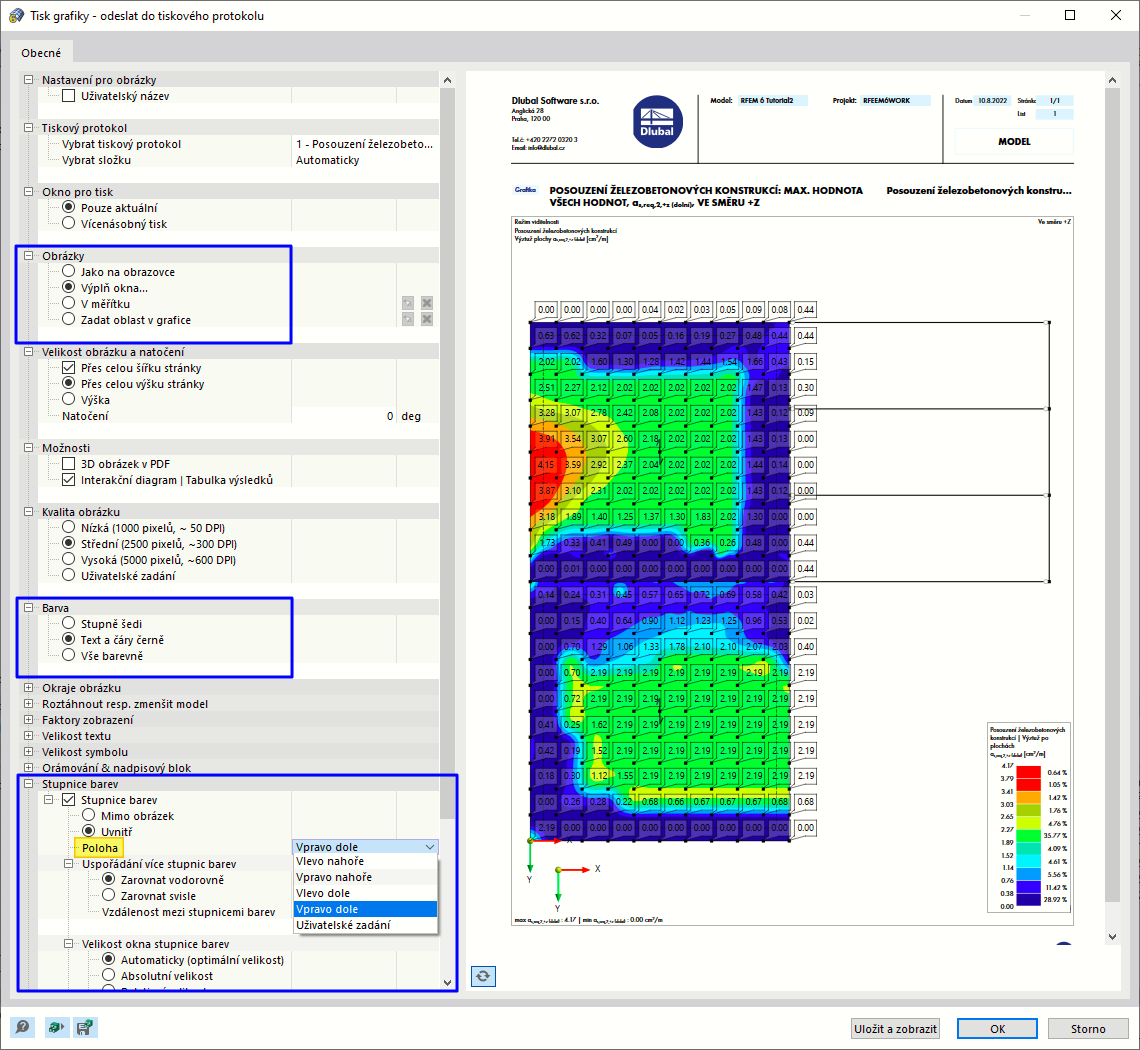Collapse Uspořádání více stupnic barev group
Viewport: 1140px width, 1050px height.
click(x=68, y=863)
